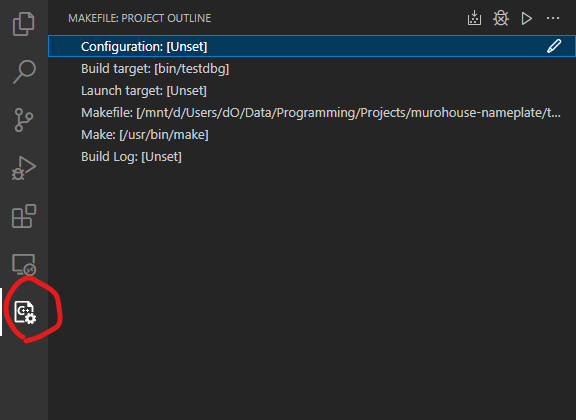
Task: Debug the selected launch target icon
Action: click(x=501, y=18)
